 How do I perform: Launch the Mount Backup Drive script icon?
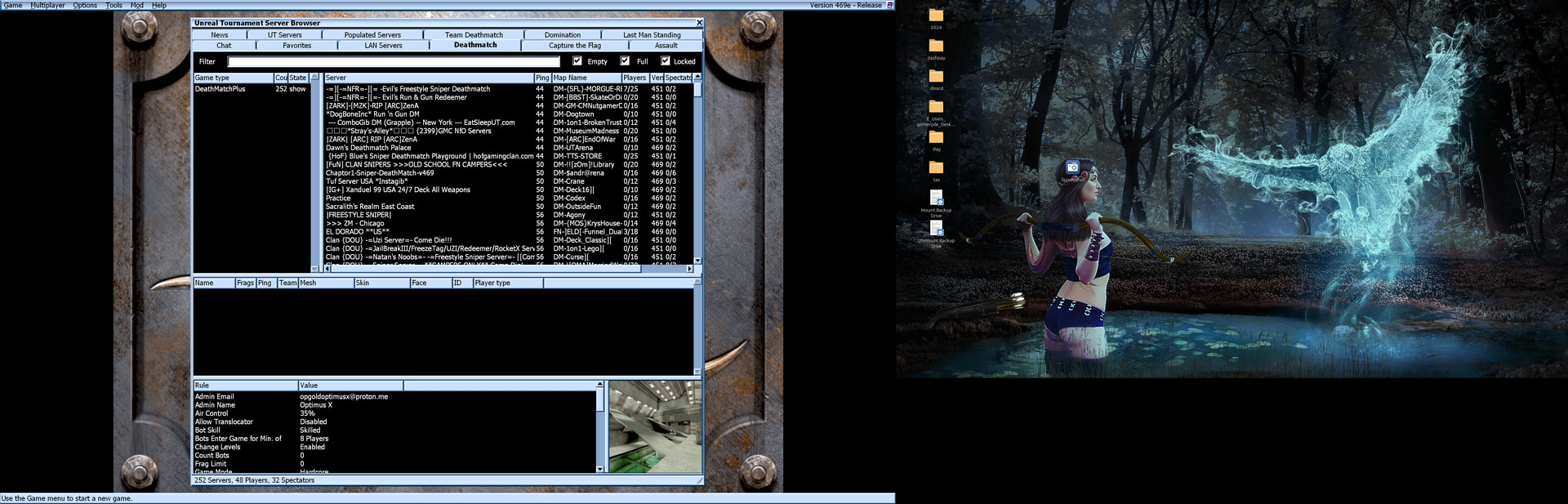pyautogui.click(x=936, y=198)
